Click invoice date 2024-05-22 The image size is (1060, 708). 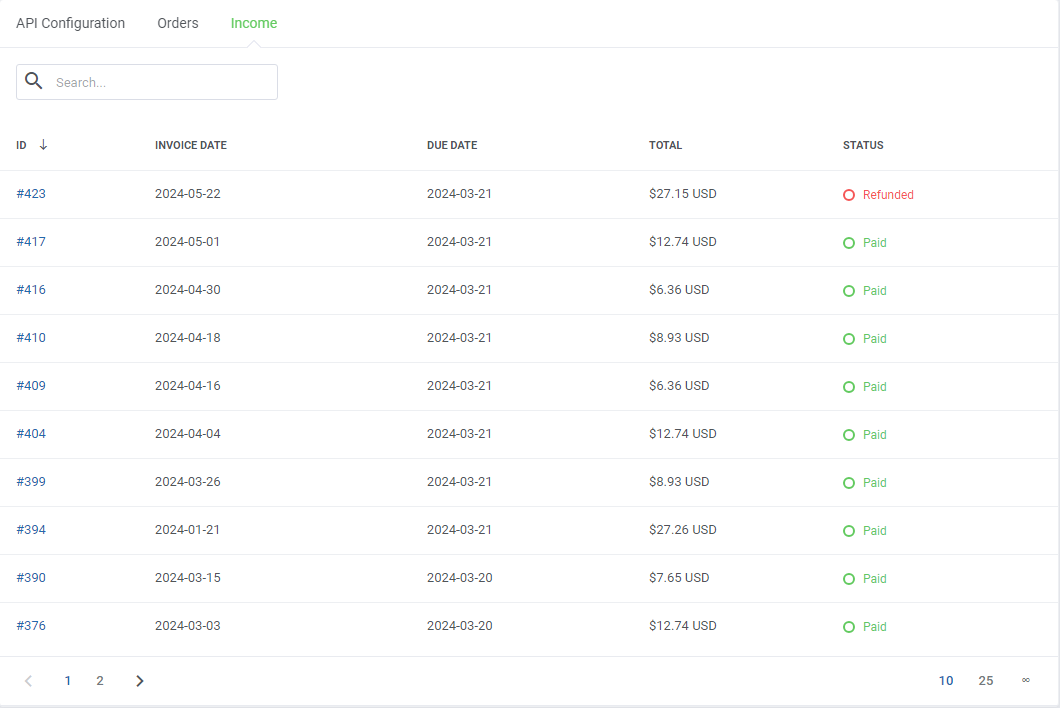tap(188, 193)
